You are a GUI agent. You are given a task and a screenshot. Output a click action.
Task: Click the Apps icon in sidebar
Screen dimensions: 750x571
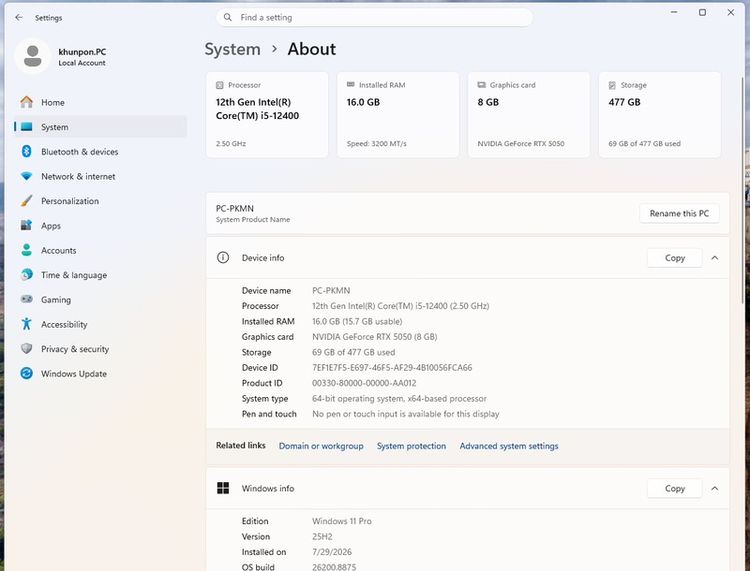tap(27, 225)
